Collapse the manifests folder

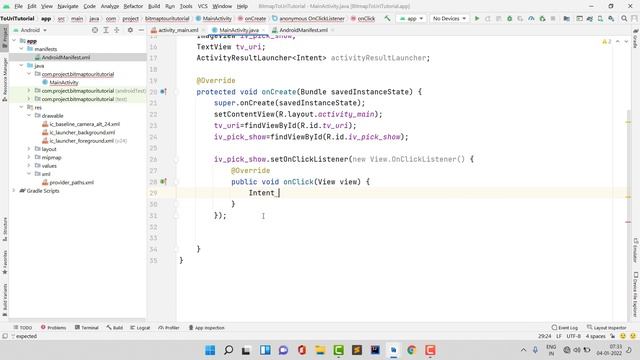22,49
